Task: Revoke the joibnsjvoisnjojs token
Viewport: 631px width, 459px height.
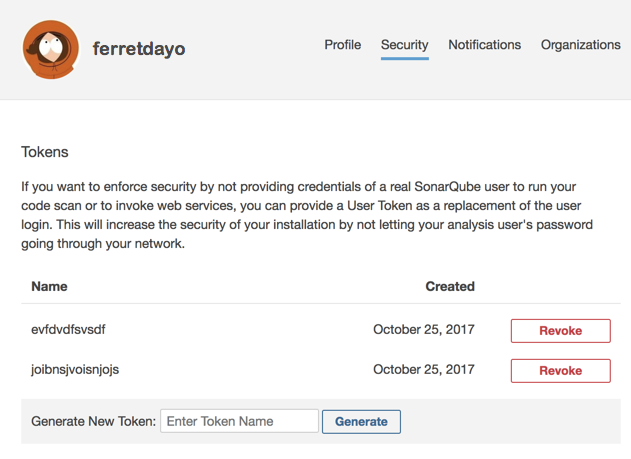Action: 560,371
